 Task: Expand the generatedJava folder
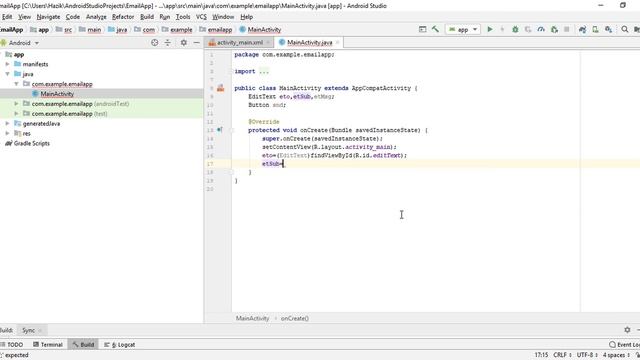(7, 123)
